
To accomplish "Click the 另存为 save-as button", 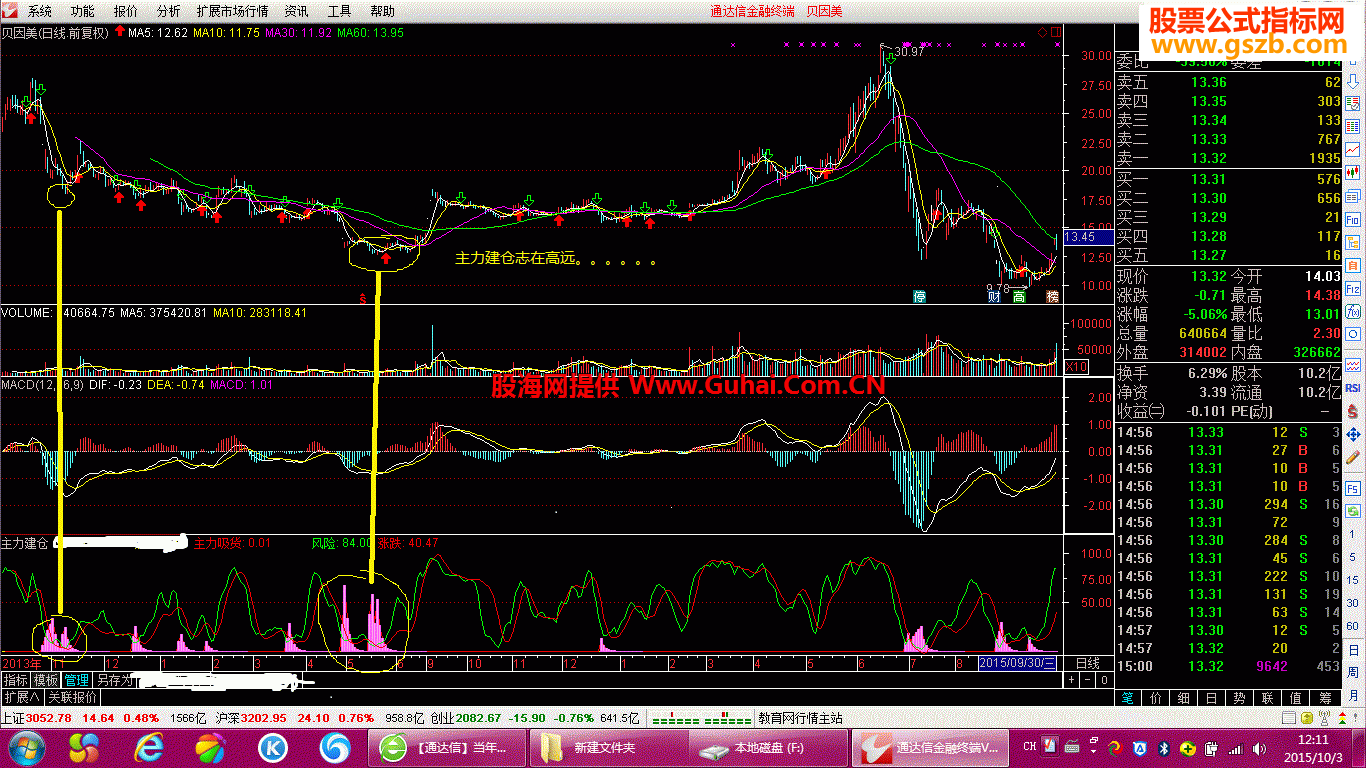I will coord(115,680).
